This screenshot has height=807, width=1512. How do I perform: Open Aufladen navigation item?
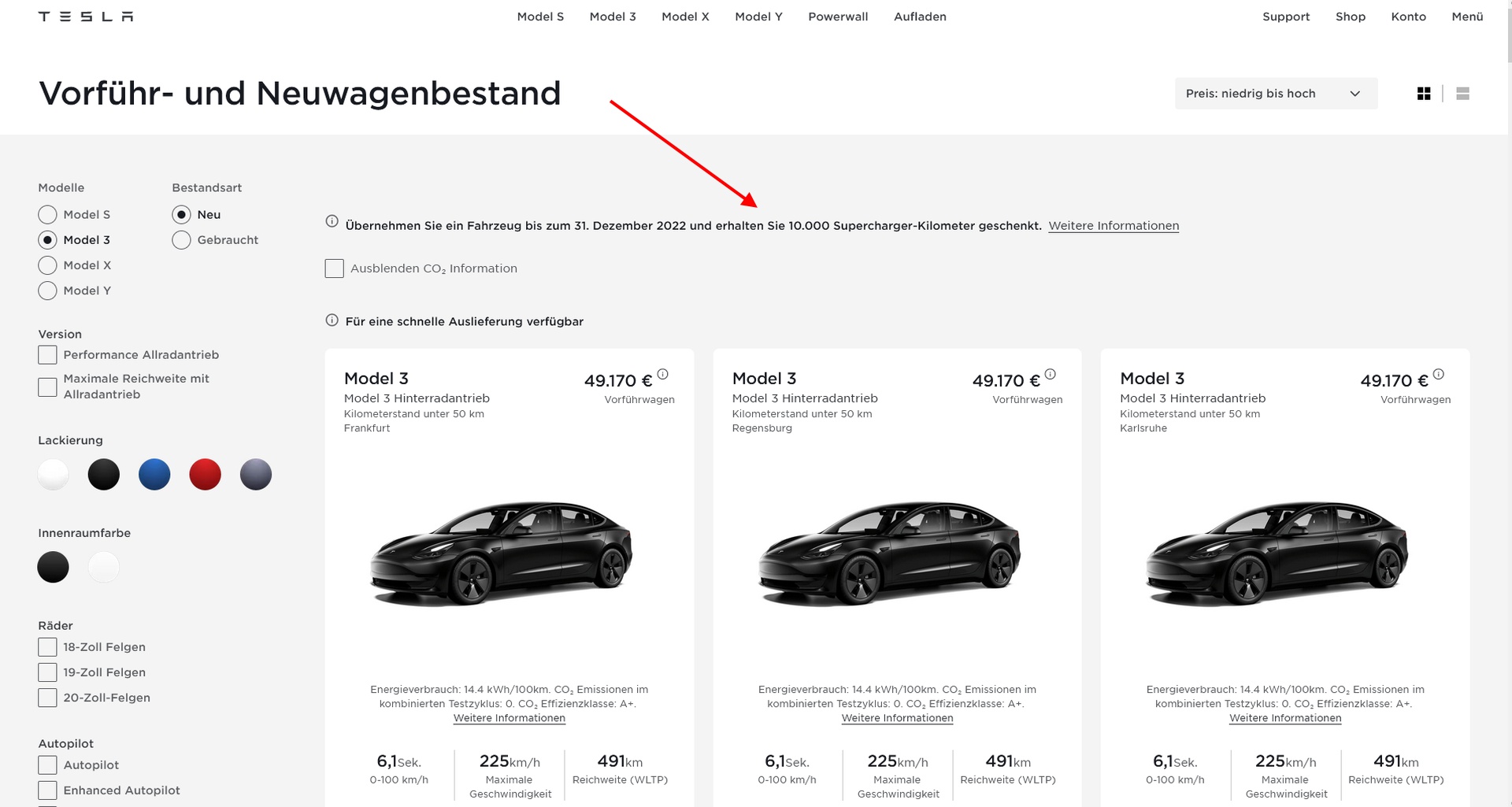(x=920, y=17)
